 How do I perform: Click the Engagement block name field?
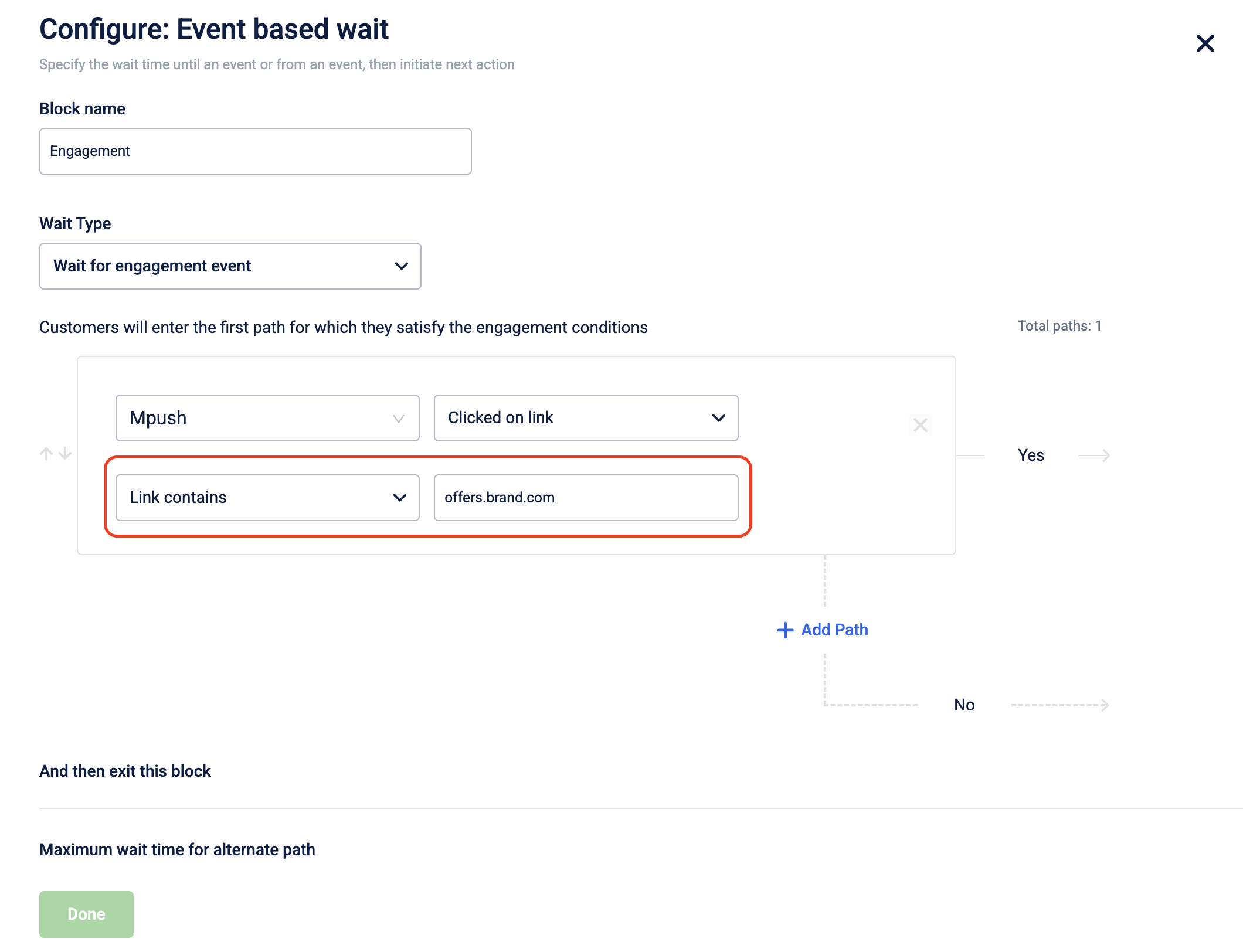pos(256,151)
